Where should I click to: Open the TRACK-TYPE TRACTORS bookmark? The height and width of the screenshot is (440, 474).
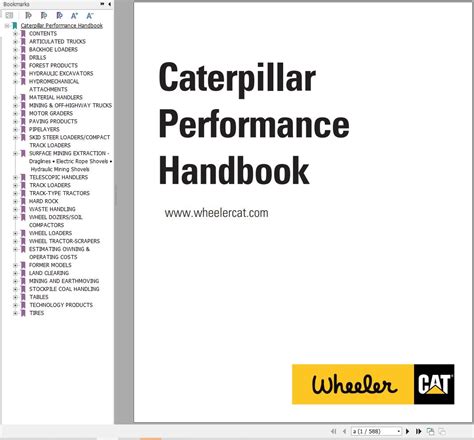click(59, 193)
